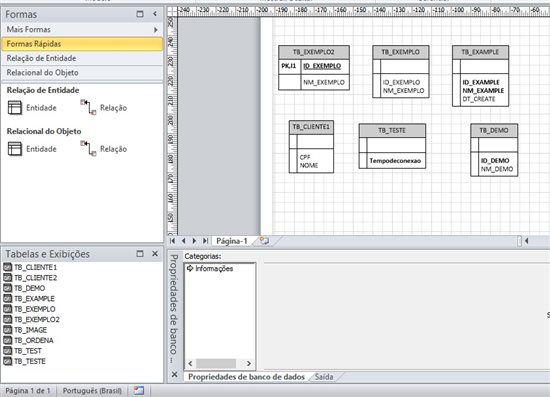Click the TB_TEST table icon in list

(x=7, y=351)
